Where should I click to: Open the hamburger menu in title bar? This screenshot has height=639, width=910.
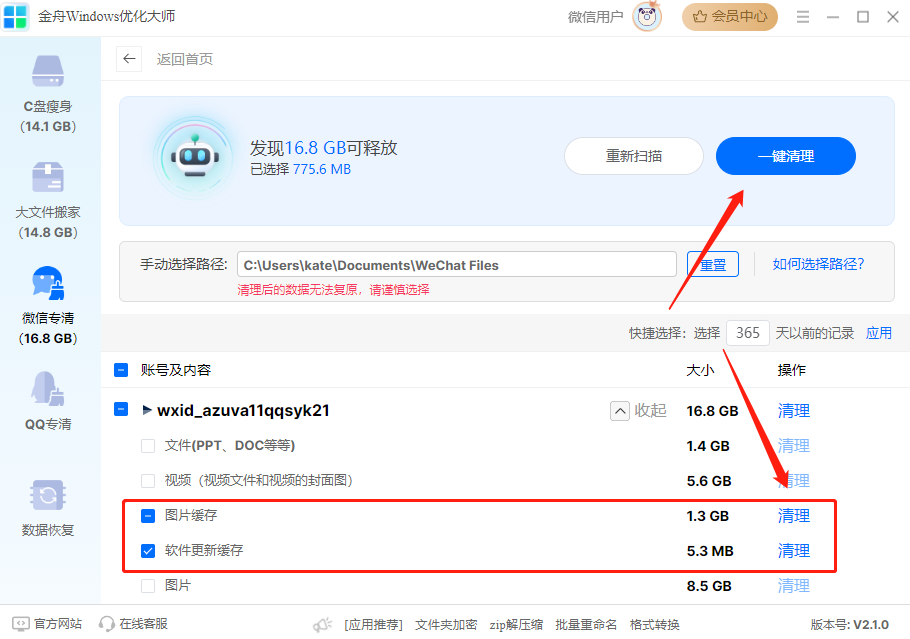[x=803, y=17]
